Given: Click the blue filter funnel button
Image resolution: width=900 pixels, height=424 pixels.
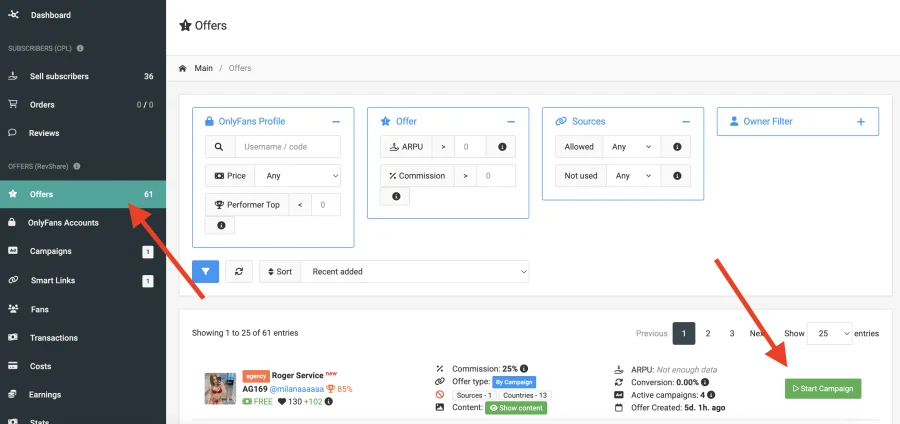Looking at the screenshot, I should 205,271.
